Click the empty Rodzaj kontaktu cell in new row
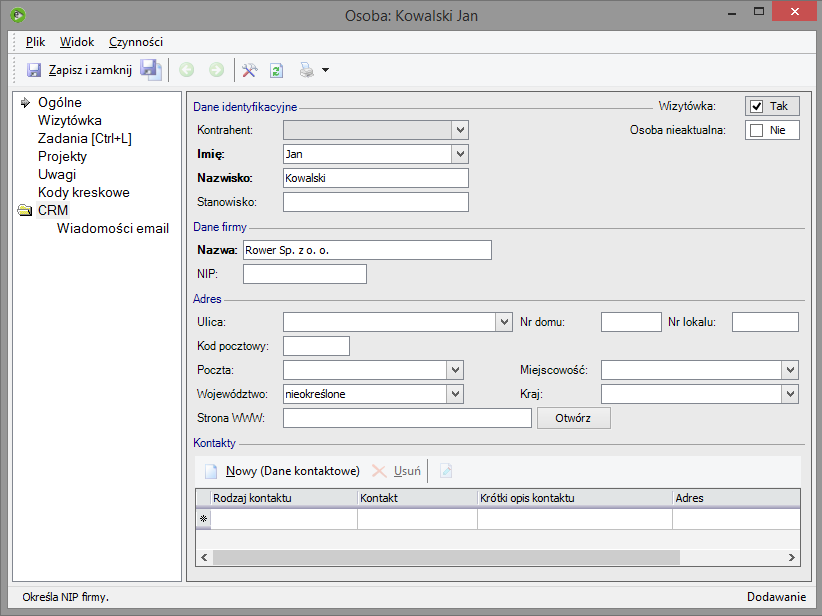The image size is (822, 616). coord(284,519)
